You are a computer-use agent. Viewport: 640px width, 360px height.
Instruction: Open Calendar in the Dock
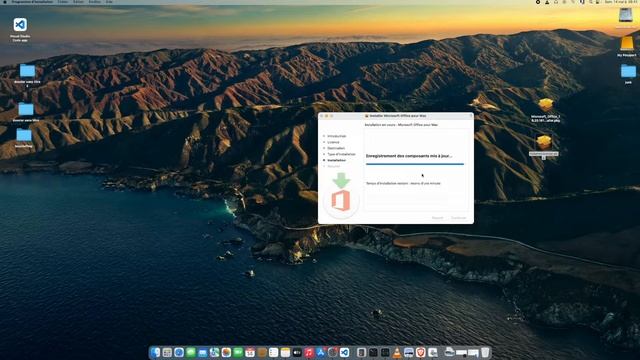250,352
